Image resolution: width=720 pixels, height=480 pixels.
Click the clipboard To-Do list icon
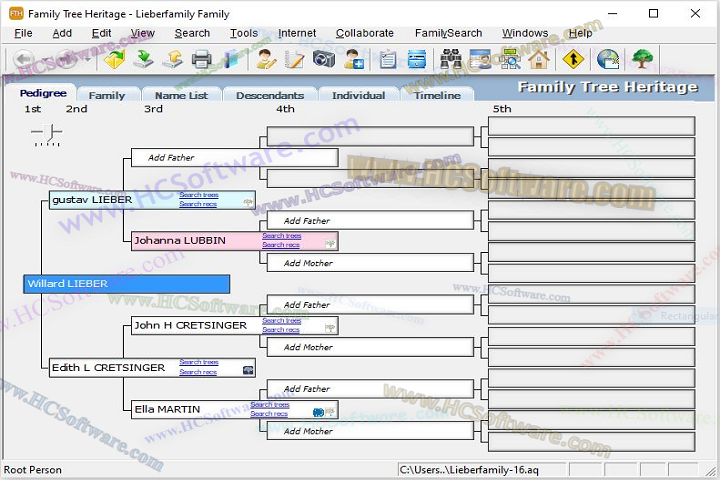[x=388, y=59]
